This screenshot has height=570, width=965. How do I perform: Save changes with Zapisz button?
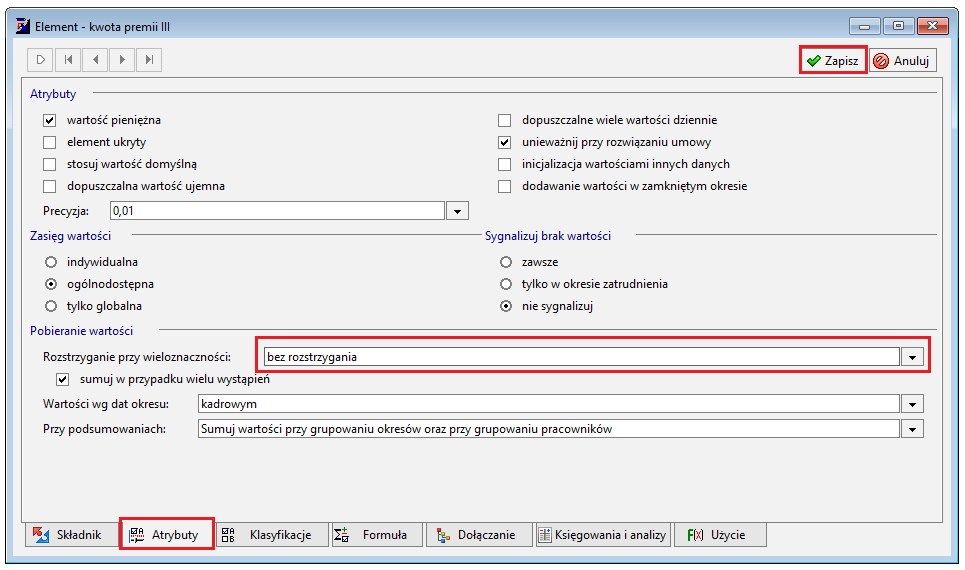(x=833, y=60)
